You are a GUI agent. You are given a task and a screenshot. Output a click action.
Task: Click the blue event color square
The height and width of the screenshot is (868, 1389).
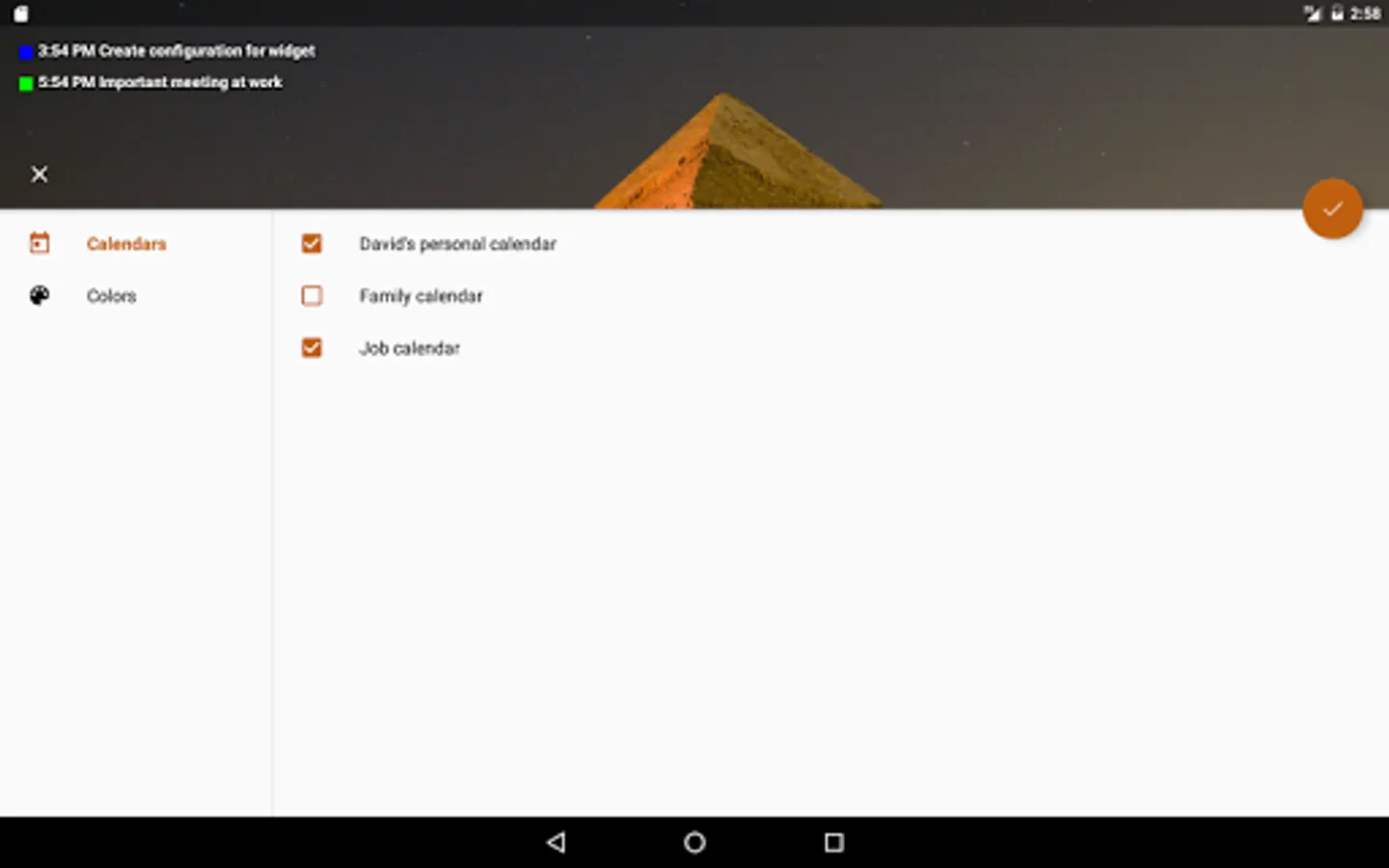point(26,52)
